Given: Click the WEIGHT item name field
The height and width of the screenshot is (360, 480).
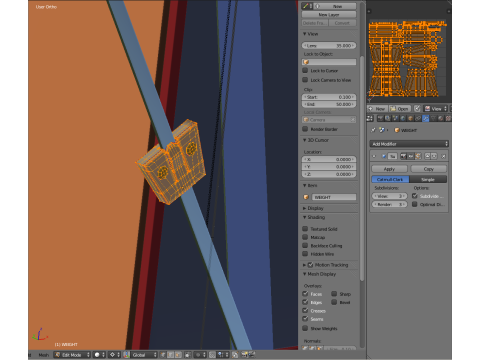Looking at the screenshot, I should point(334,197).
